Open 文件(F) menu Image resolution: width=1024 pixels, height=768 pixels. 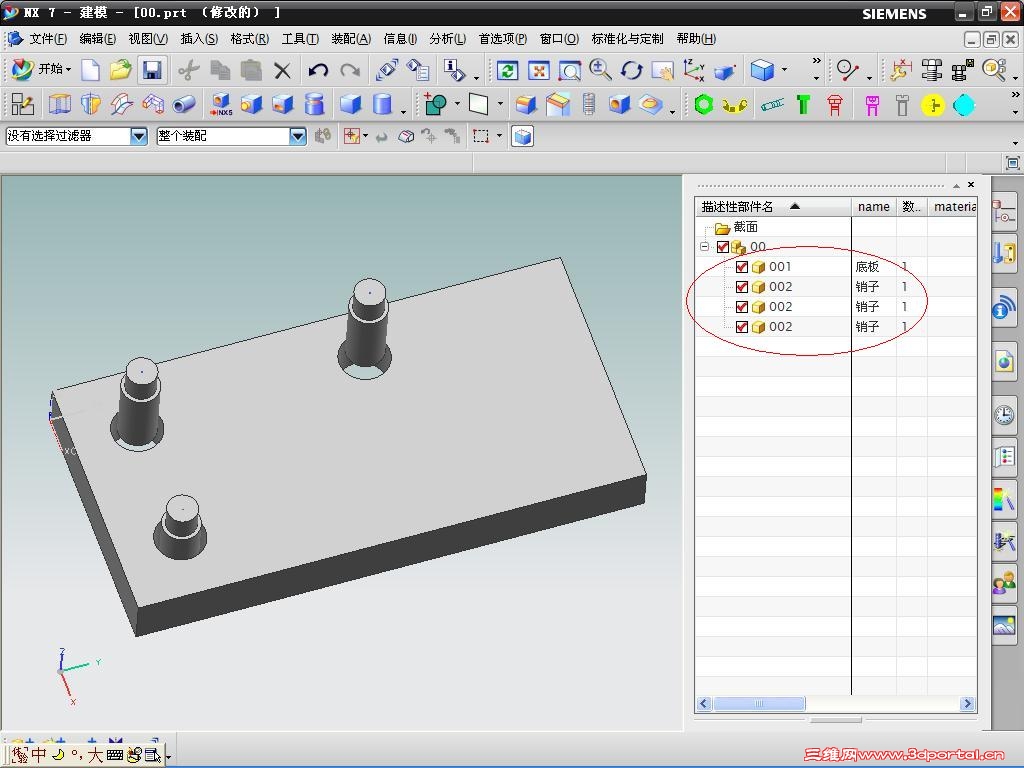[47, 39]
